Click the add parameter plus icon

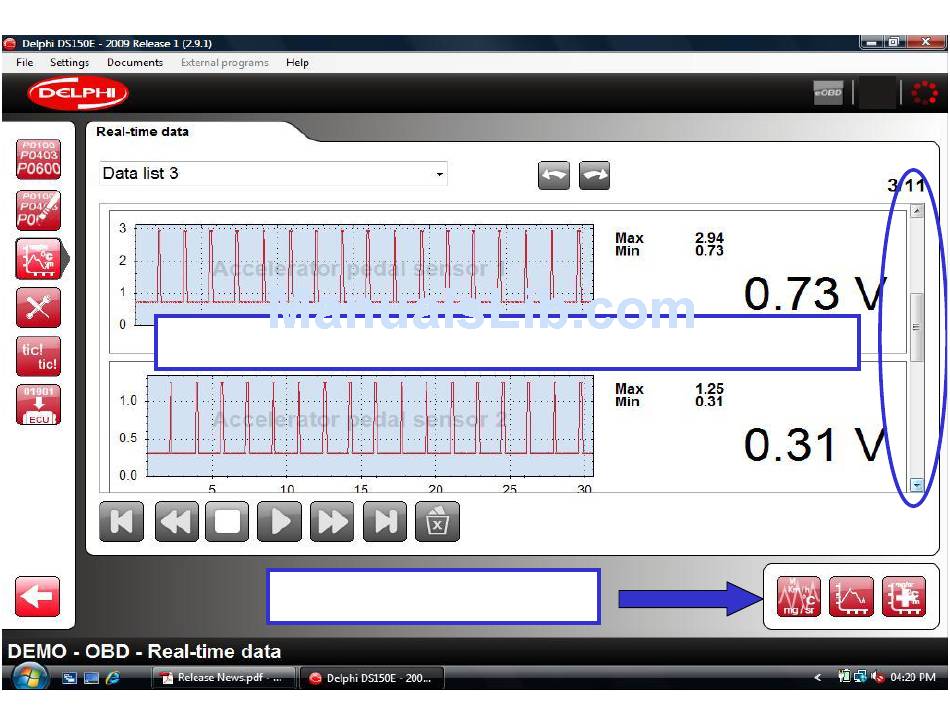pos(904,597)
